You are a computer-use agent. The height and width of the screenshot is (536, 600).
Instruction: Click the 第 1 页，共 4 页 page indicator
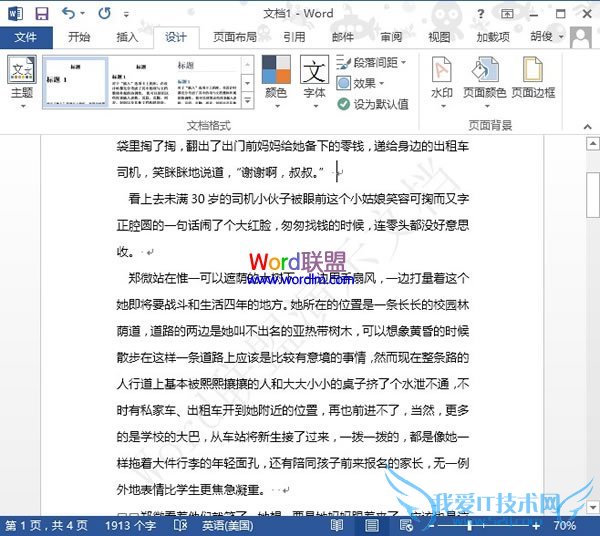click(x=46, y=526)
